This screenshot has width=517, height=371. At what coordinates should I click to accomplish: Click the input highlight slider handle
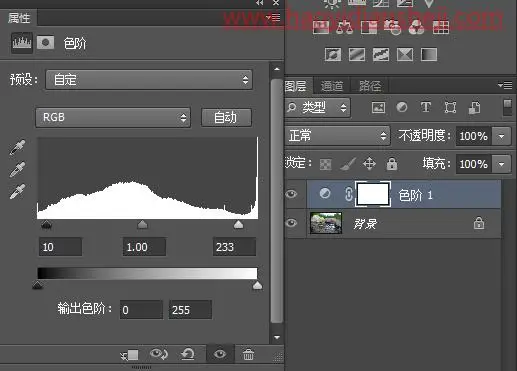coord(238,225)
